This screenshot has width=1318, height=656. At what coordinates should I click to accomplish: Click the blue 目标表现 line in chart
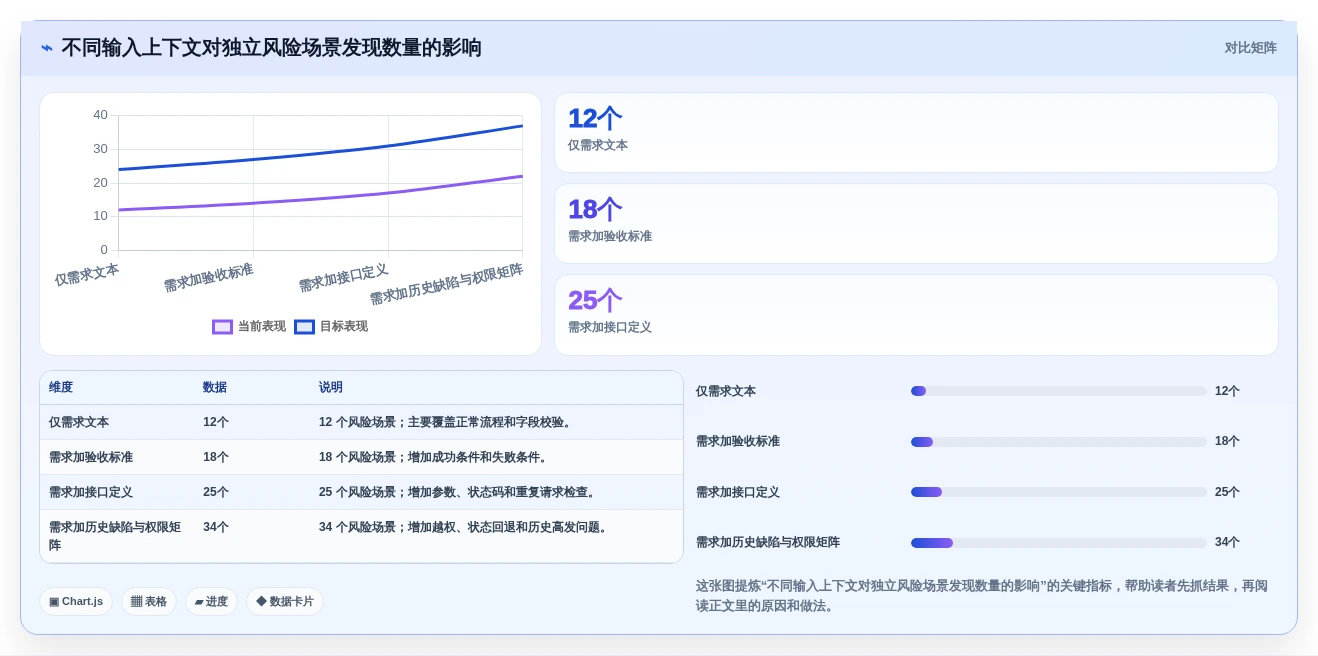320,152
